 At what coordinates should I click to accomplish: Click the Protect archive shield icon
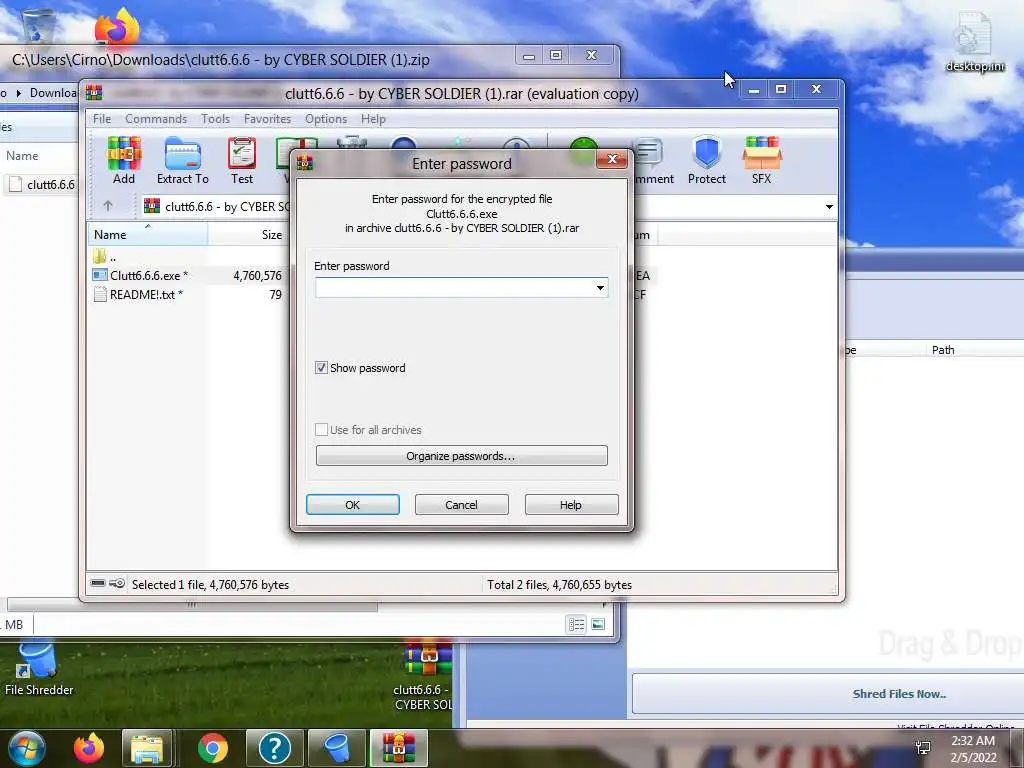[707, 160]
